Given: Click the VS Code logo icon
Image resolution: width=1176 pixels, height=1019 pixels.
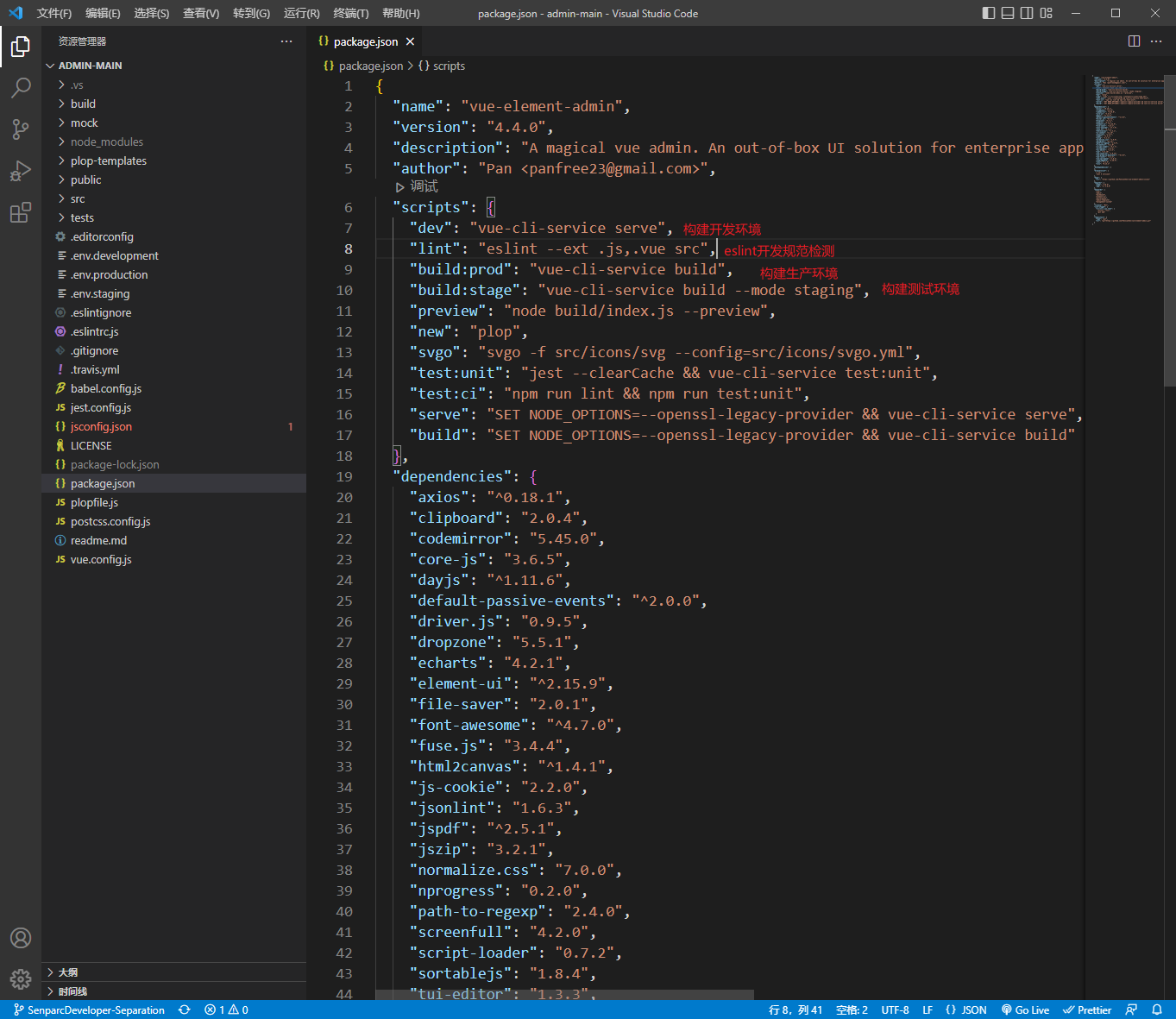Looking at the screenshot, I should pyautogui.click(x=15, y=13).
